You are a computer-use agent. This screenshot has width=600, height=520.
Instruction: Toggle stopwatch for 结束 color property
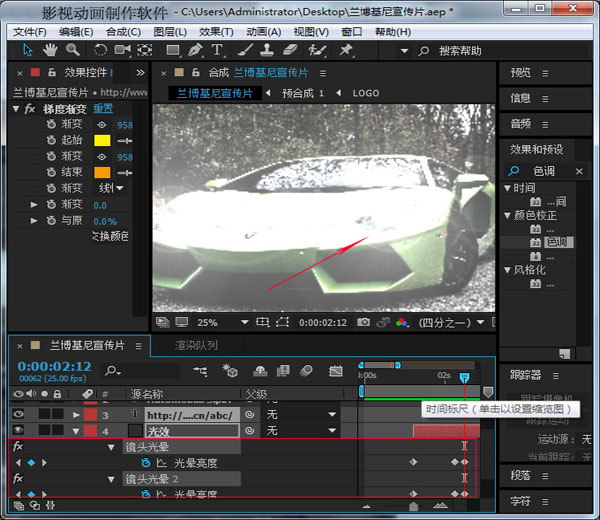click(x=51, y=172)
